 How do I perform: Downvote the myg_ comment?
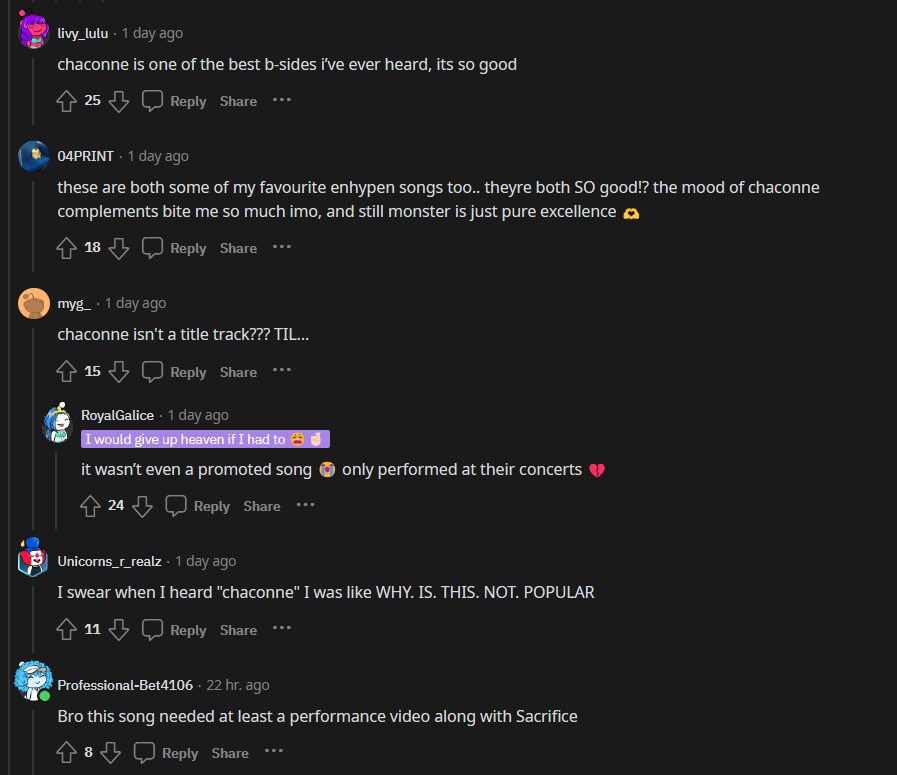tap(118, 372)
